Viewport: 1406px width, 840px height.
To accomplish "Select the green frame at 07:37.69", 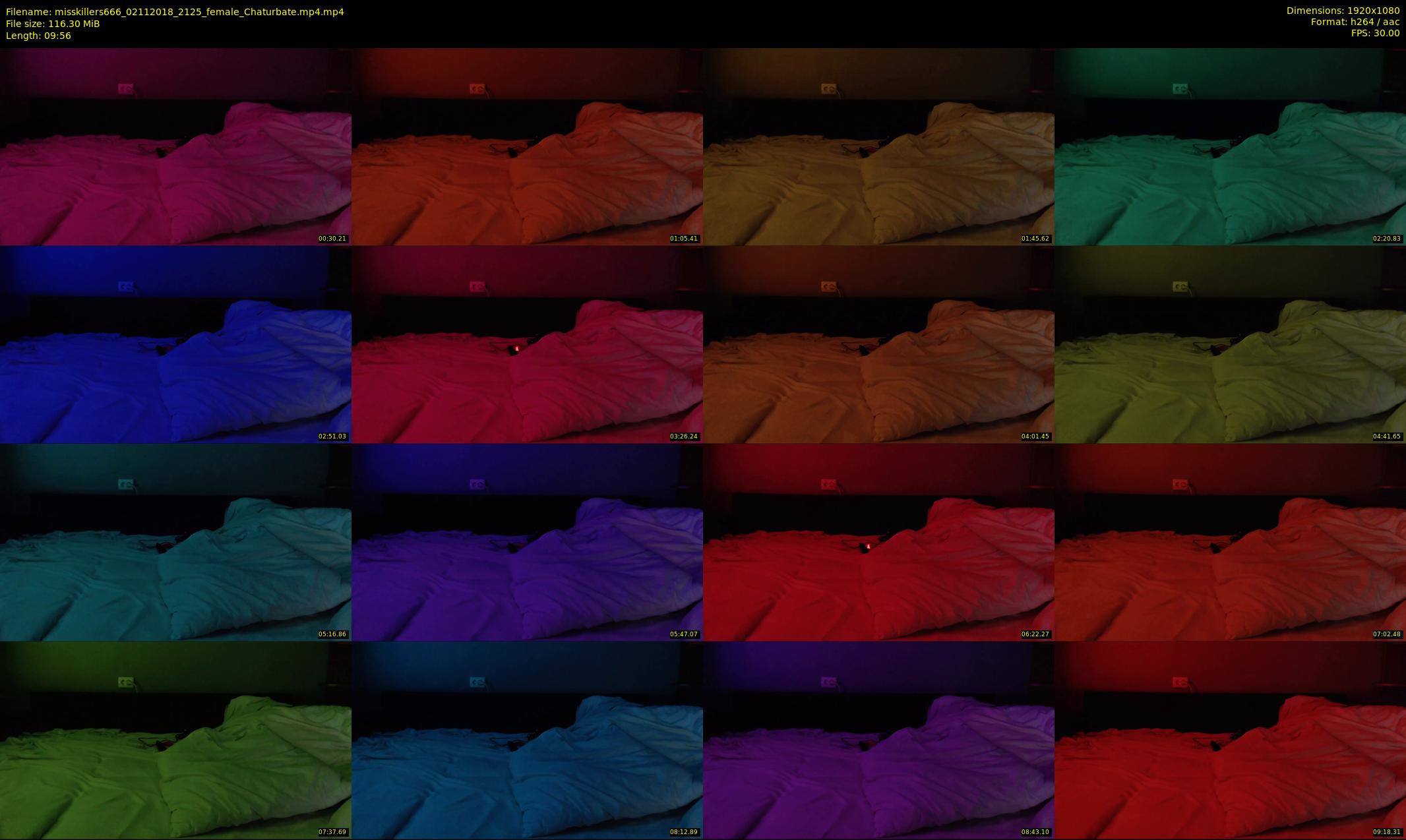I will click(175, 740).
